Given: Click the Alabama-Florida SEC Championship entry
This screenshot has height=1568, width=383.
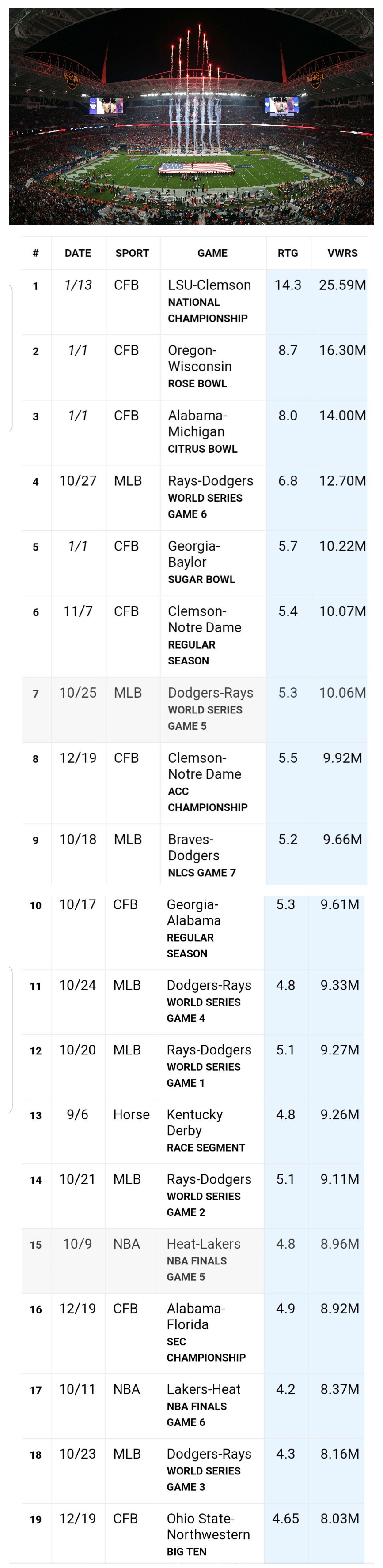Looking at the screenshot, I should tap(206, 1332).
